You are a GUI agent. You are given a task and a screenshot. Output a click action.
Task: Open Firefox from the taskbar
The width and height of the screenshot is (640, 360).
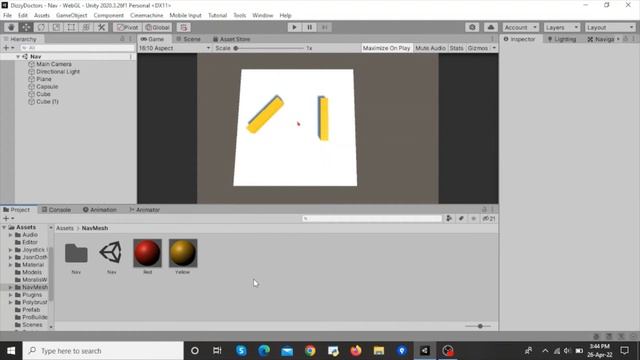(356, 351)
